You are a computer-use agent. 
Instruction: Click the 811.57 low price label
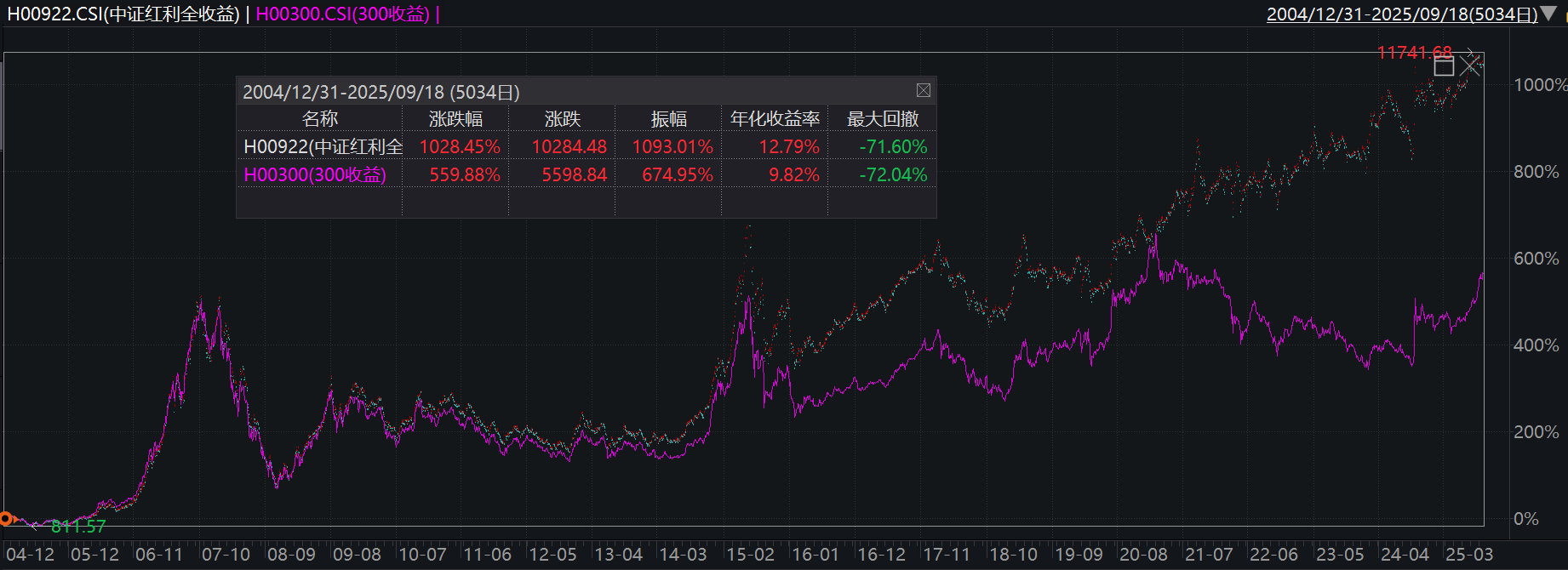pyautogui.click(x=78, y=527)
